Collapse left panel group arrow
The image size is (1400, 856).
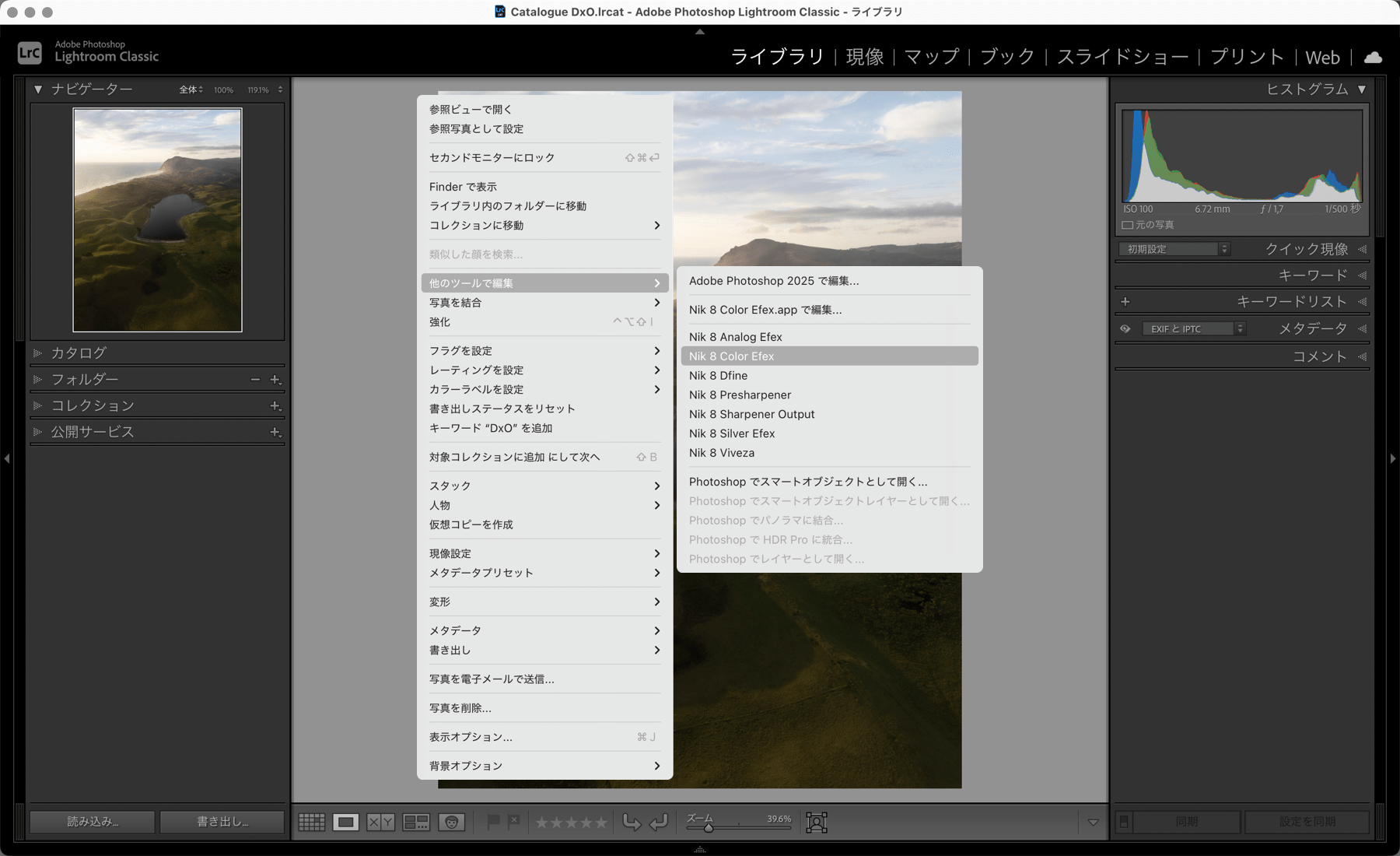(7, 459)
